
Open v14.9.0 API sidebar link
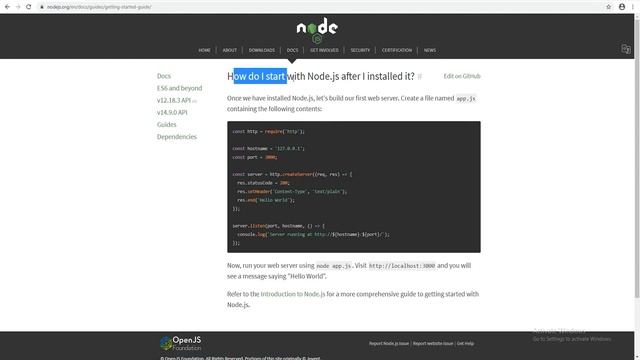coord(172,112)
